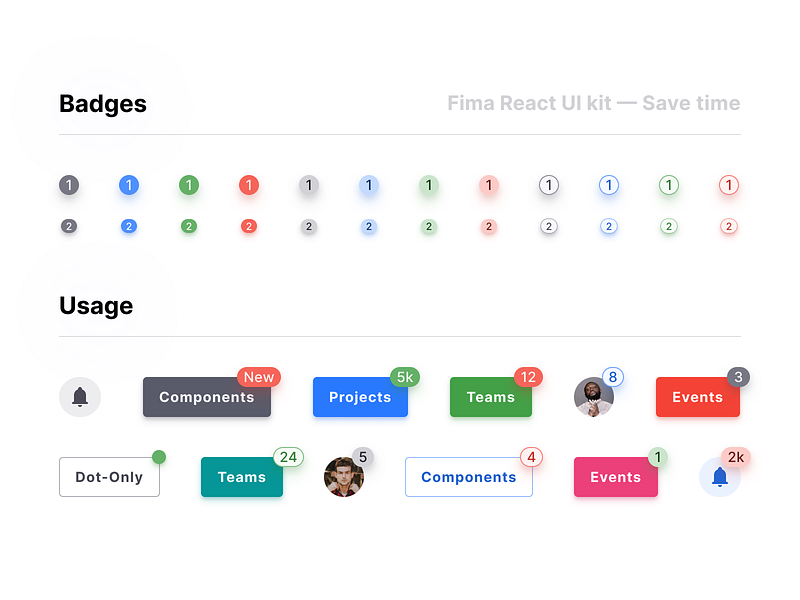The height and width of the screenshot is (600, 800).
Task: Click the green outlined badge numbered 1
Action: [668, 185]
